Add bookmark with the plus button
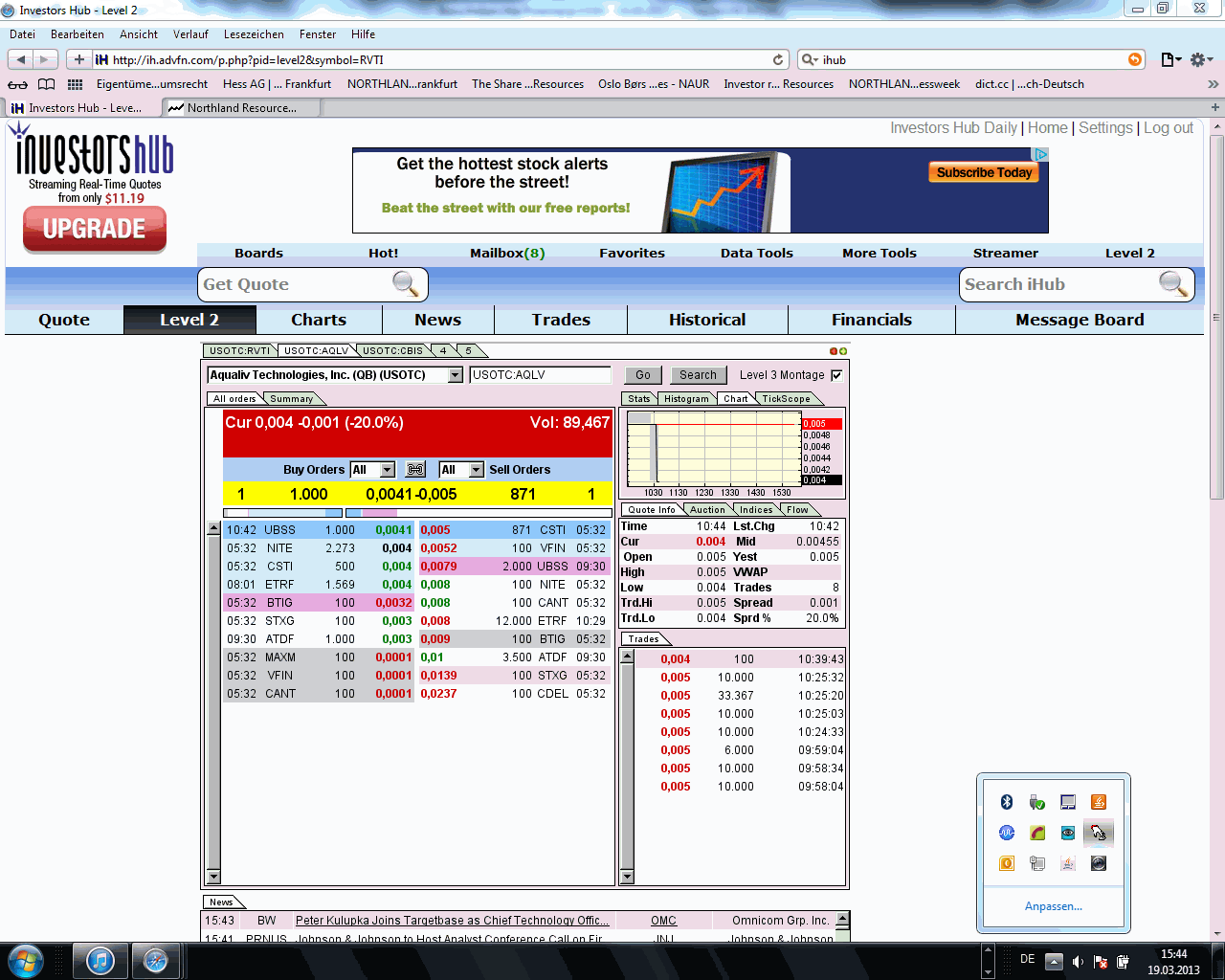 tap(78, 59)
